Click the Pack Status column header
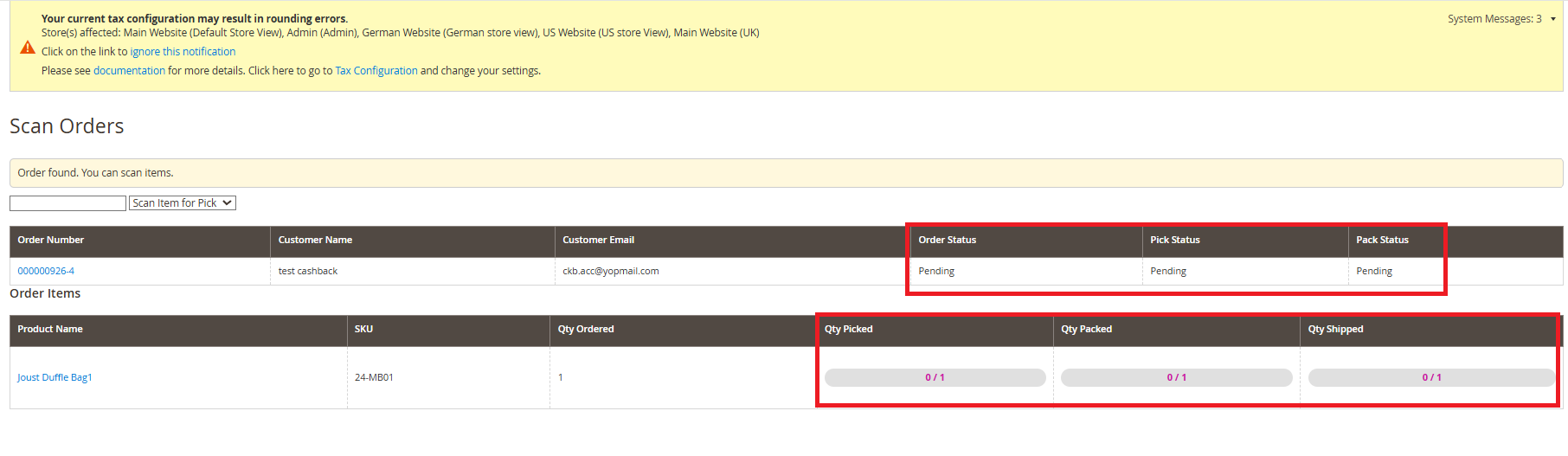The width and height of the screenshot is (1568, 456). [x=1382, y=241]
